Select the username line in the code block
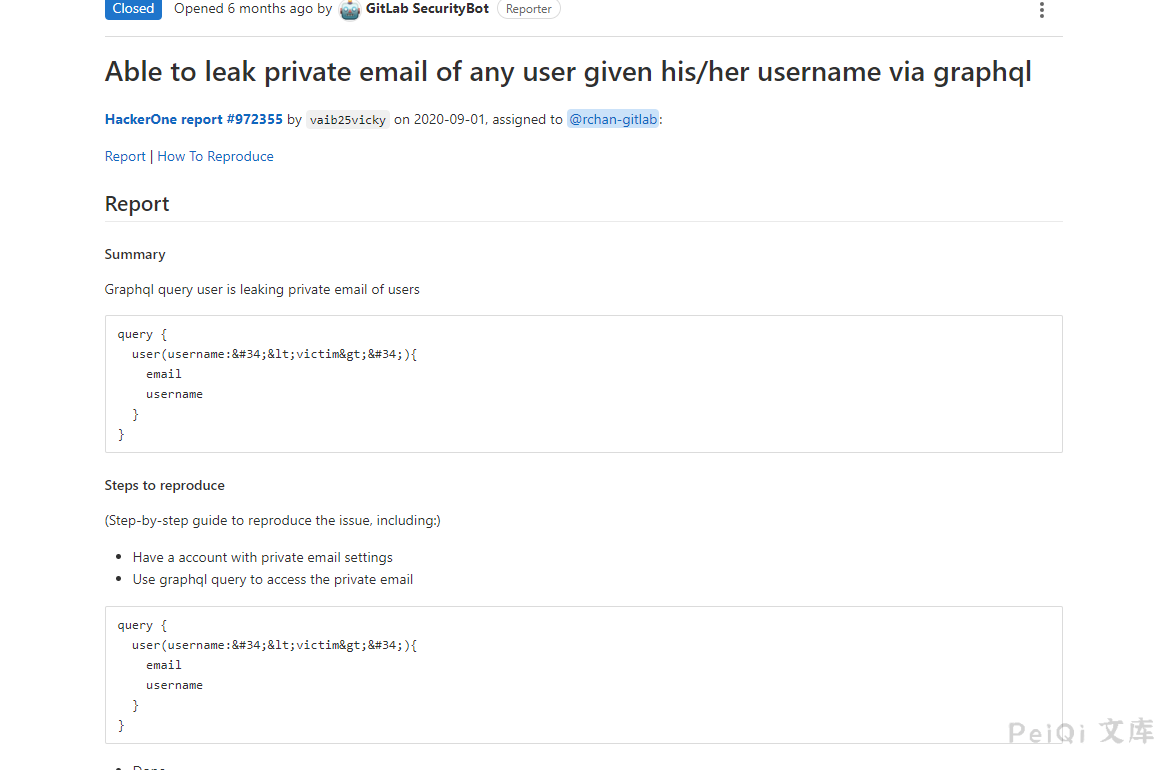 pyautogui.click(x=174, y=393)
